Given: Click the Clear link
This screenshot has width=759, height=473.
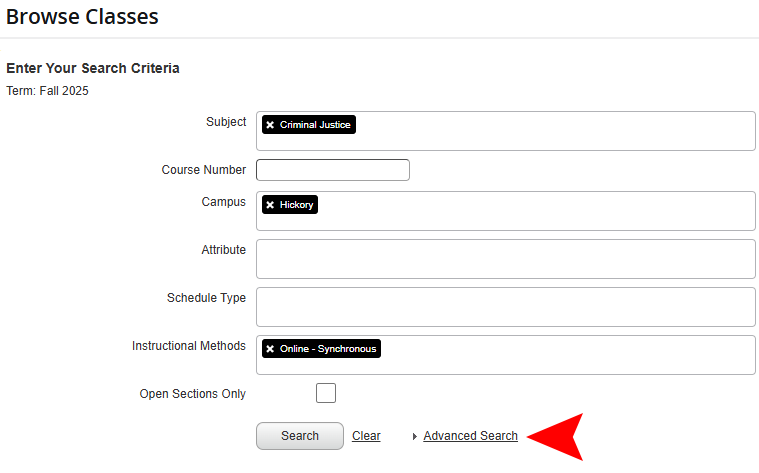Looking at the screenshot, I should [366, 436].
